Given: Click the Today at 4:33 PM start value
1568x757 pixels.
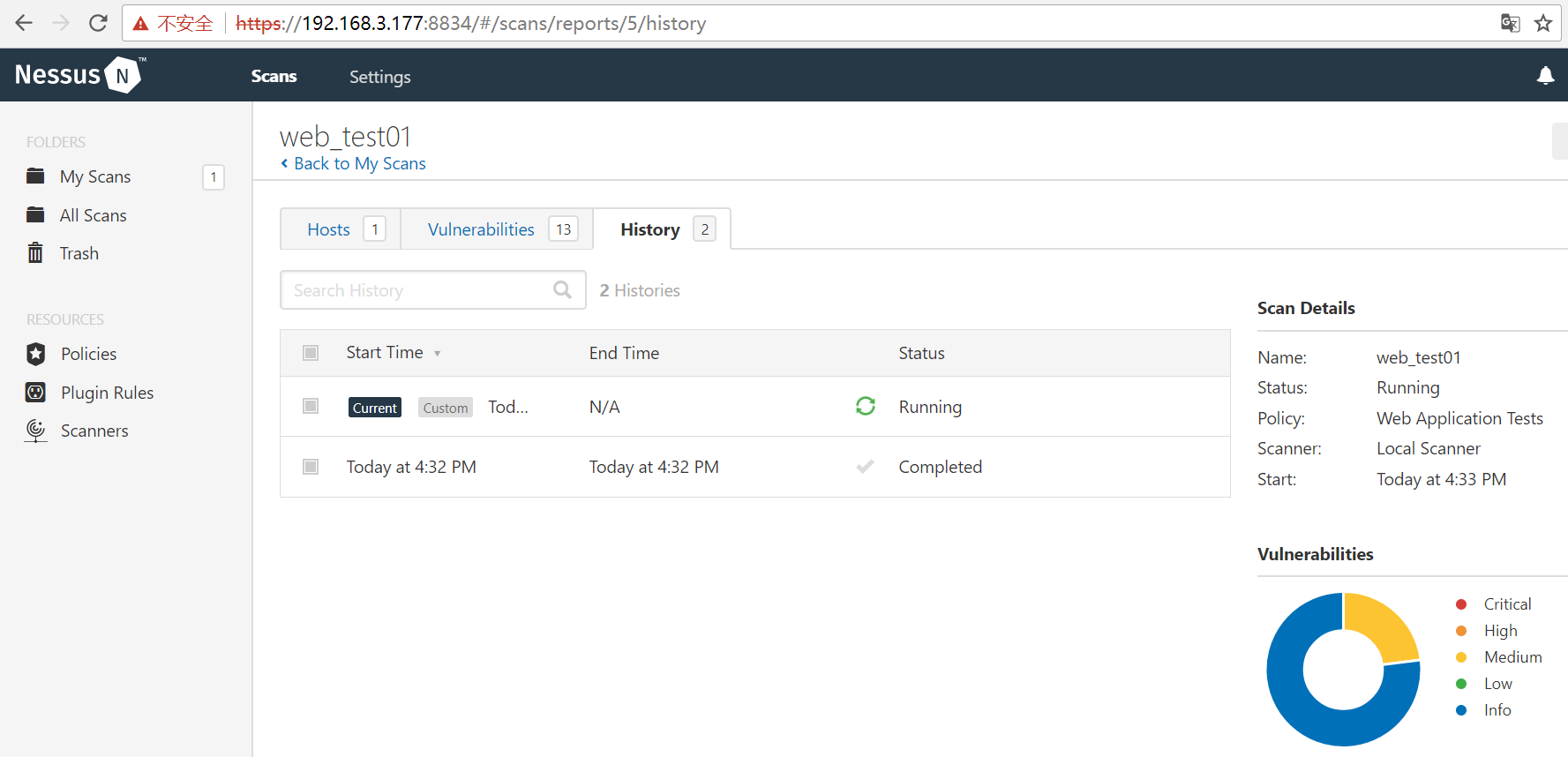Looking at the screenshot, I should (x=1441, y=479).
